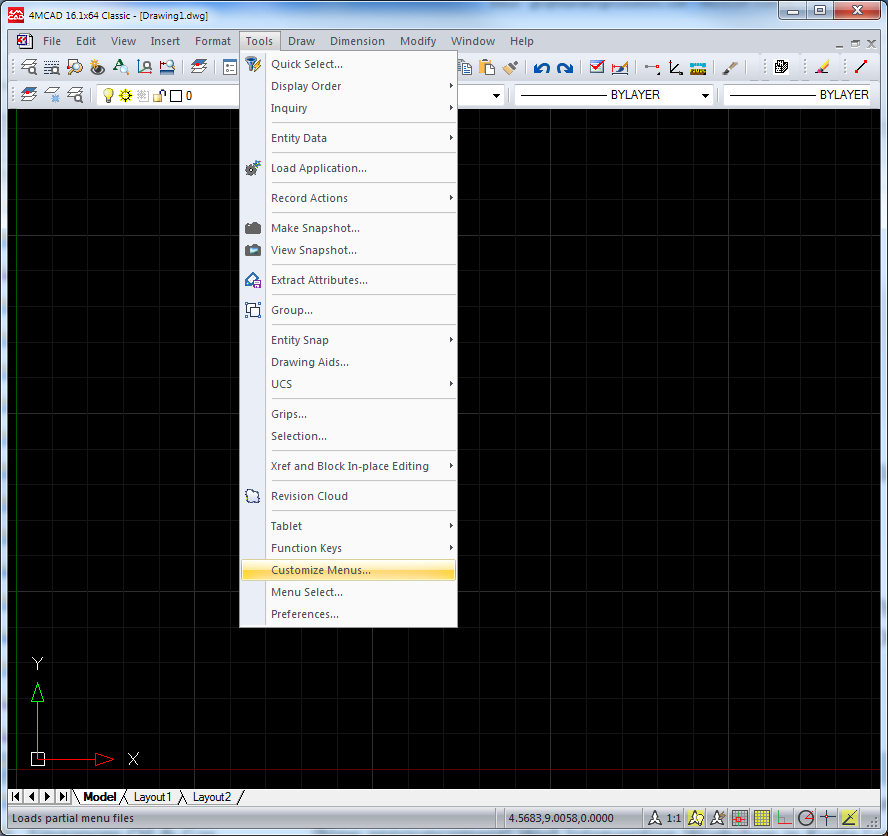Click the first layout tab scroll arrow

(16, 796)
